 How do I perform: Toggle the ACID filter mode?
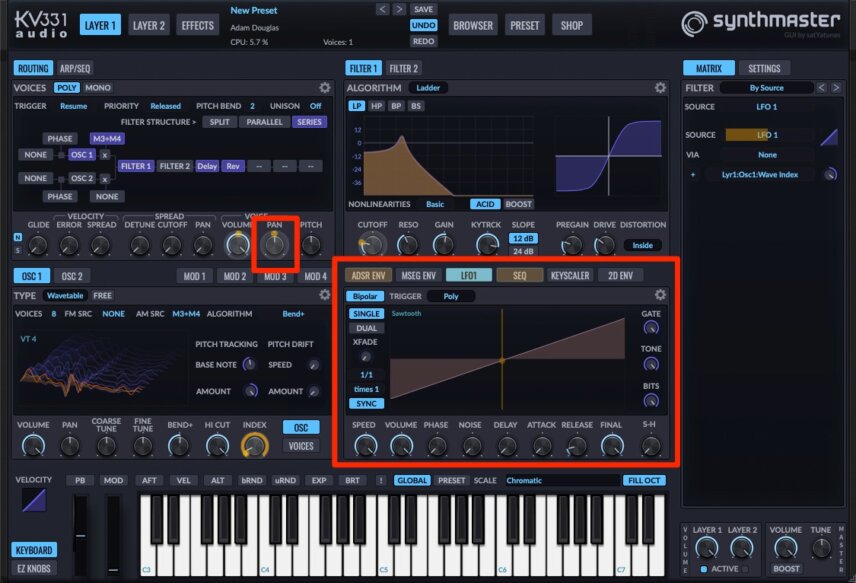485,204
